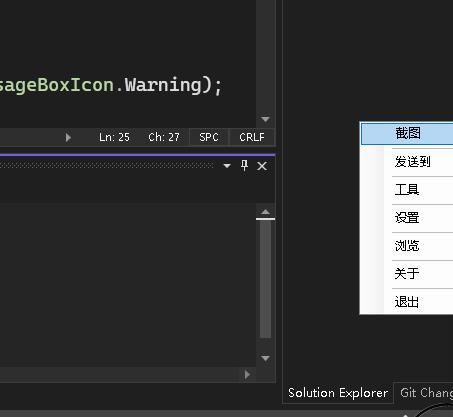Open 设置 from the context menu

click(407, 218)
